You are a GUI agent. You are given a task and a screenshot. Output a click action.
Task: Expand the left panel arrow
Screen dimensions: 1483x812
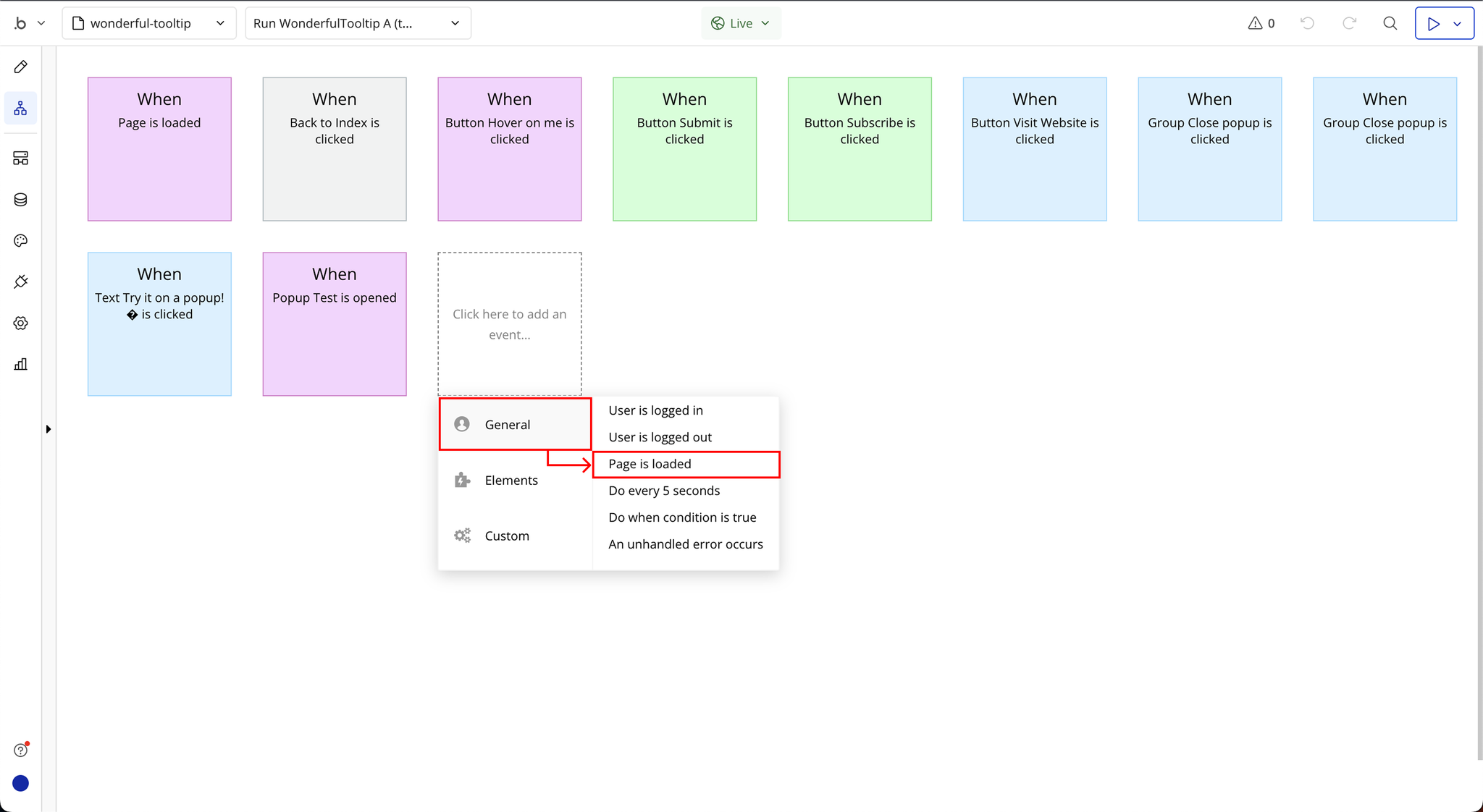point(49,429)
